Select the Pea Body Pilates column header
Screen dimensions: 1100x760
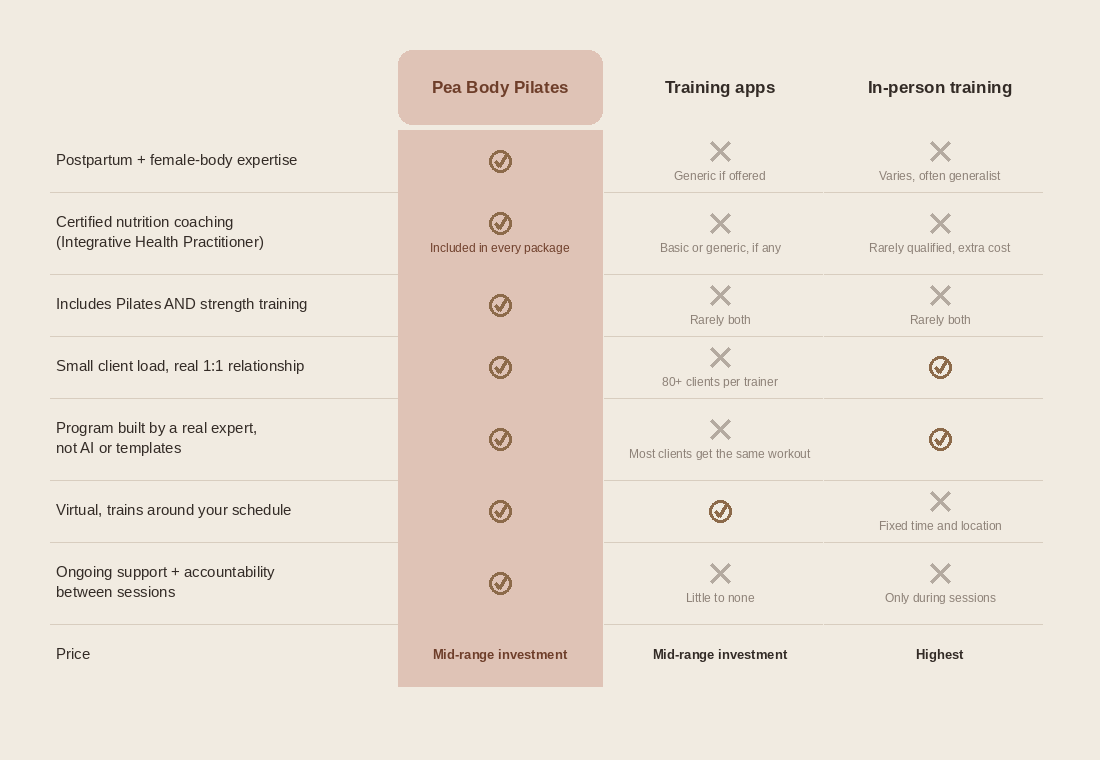(x=500, y=88)
